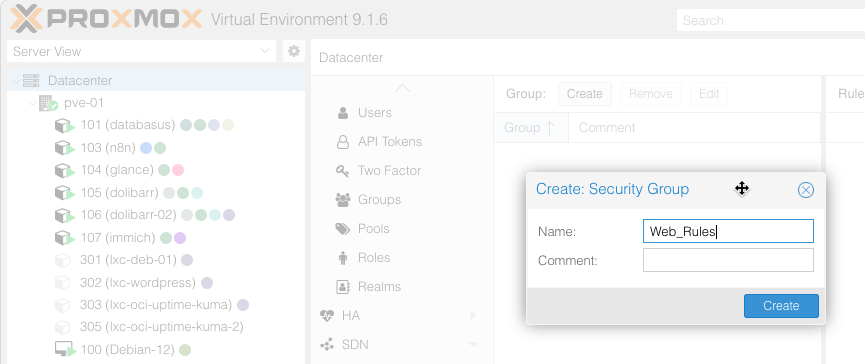Click the Roles person icon
Image resolution: width=865 pixels, height=364 pixels.
pos(343,258)
